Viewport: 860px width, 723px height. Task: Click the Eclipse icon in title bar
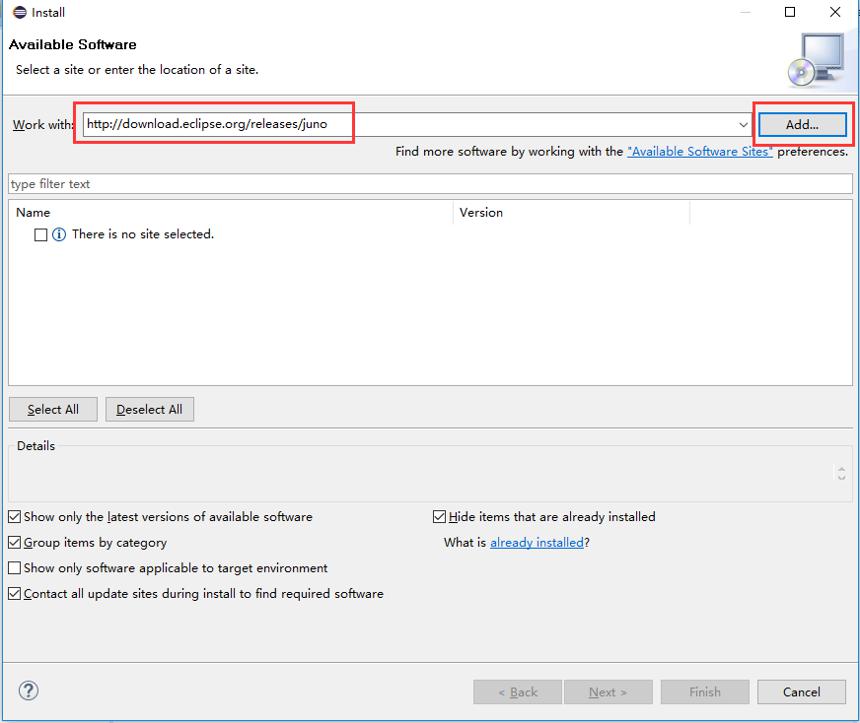pyautogui.click(x=19, y=12)
